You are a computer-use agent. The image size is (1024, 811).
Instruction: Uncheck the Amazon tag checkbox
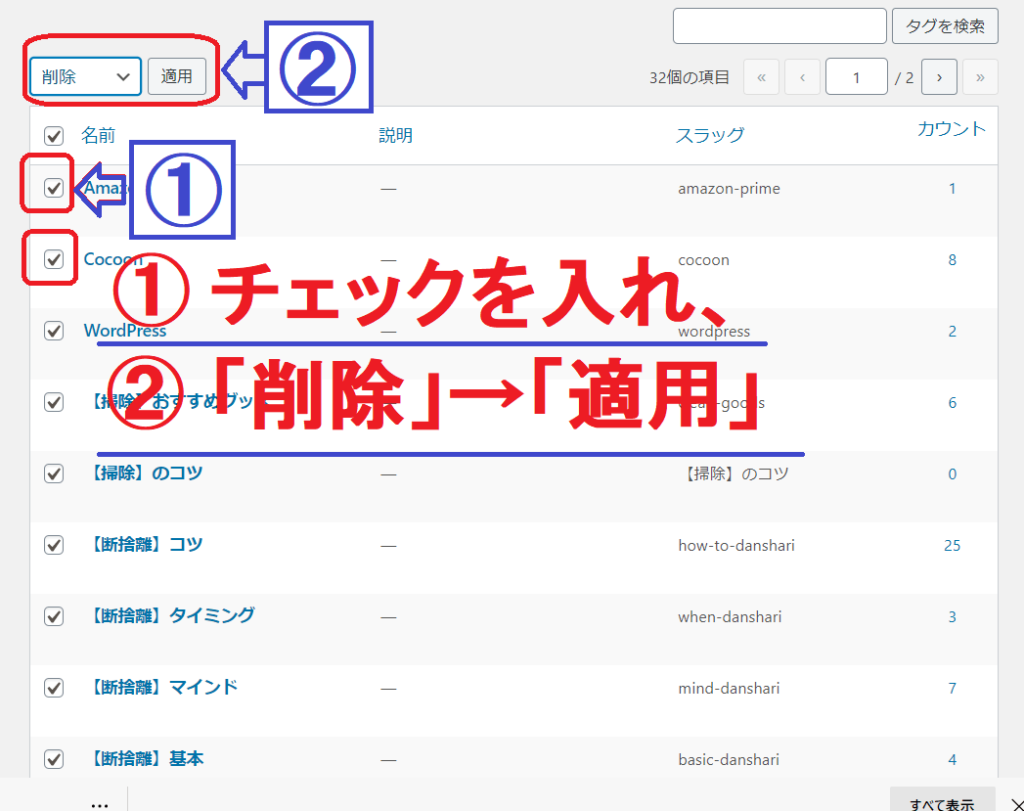[54, 188]
